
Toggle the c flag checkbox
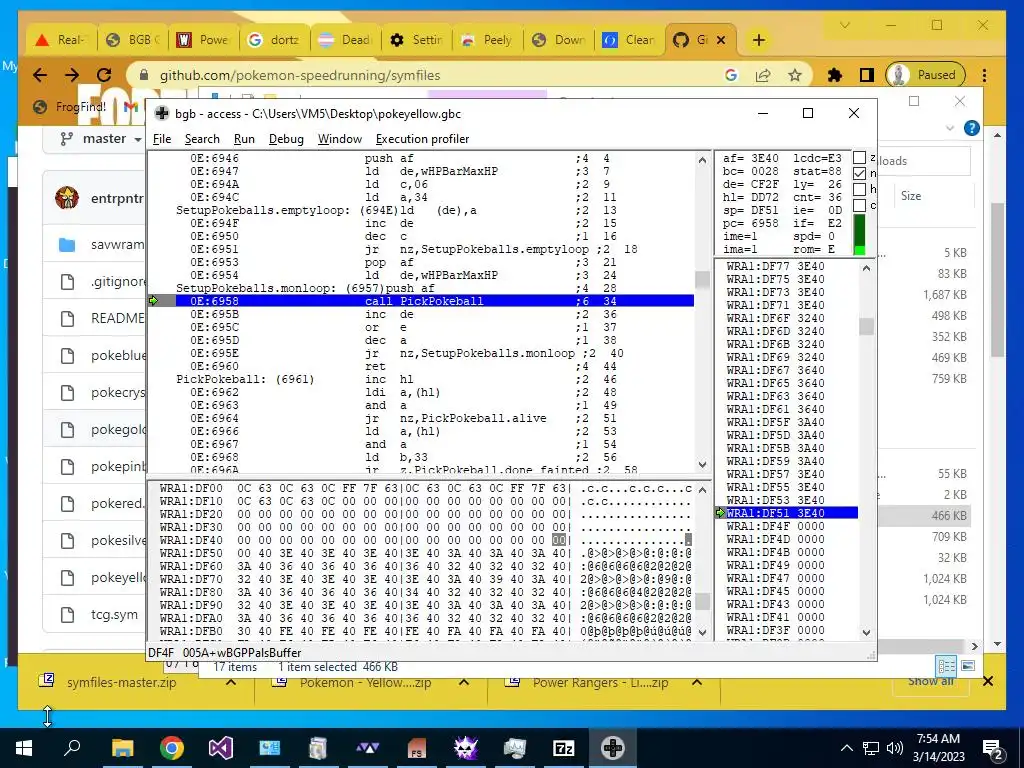point(859,204)
